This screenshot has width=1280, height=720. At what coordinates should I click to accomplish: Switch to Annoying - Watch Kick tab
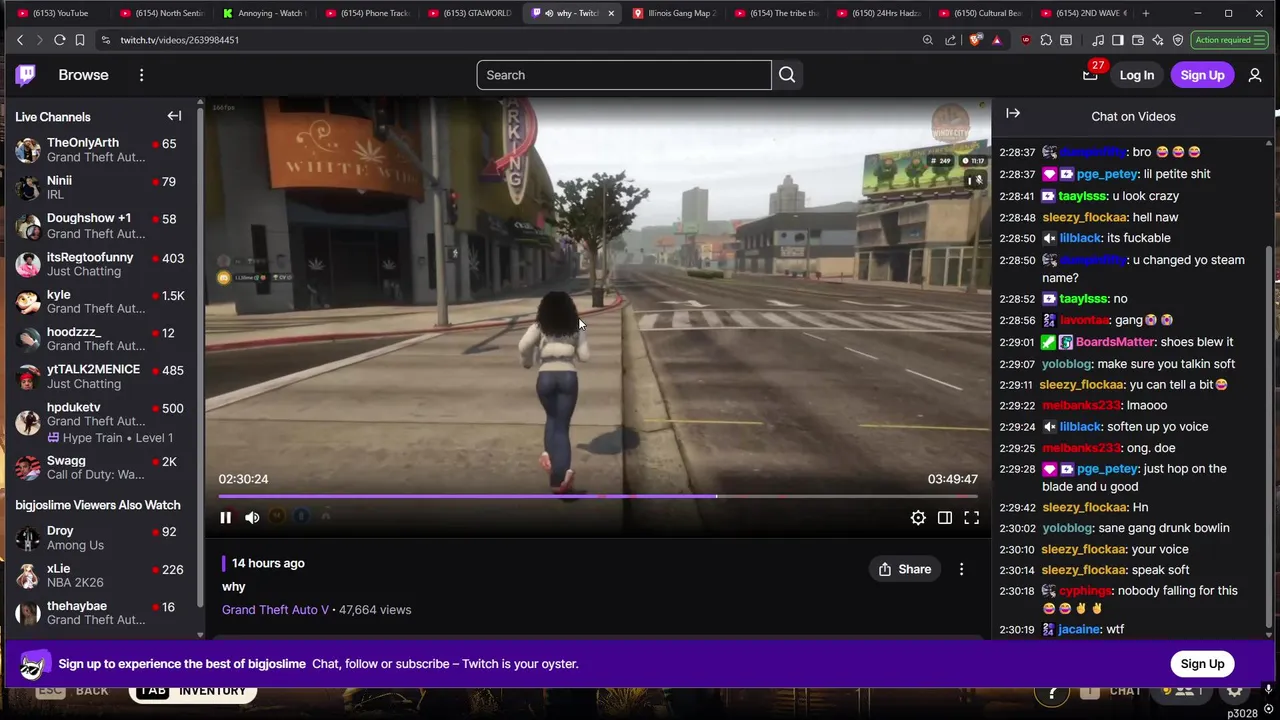(265, 13)
